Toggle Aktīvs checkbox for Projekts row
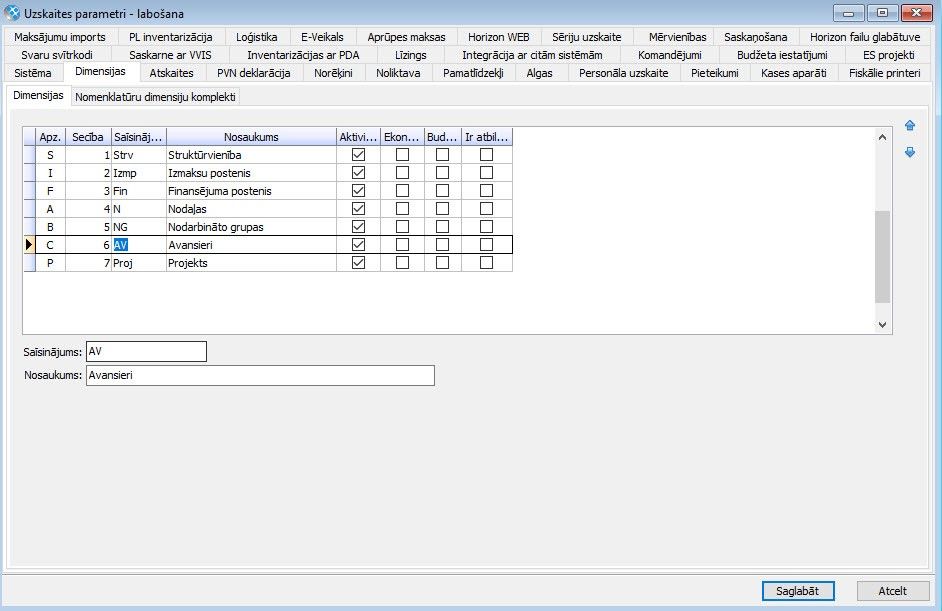This screenshot has width=942, height=611. [358, 263]
